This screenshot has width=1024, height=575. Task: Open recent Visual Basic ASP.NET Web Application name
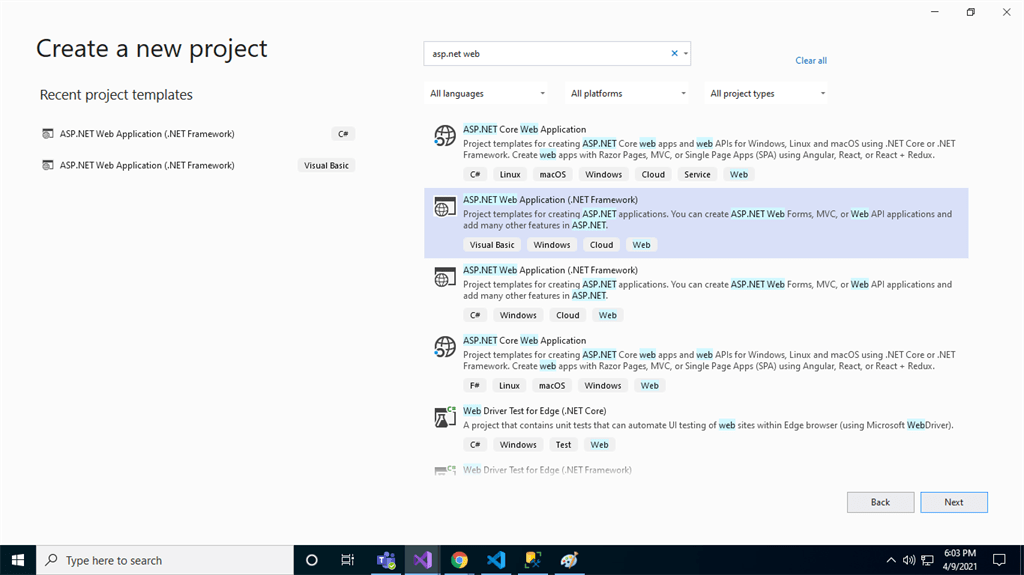coord(147,165)
